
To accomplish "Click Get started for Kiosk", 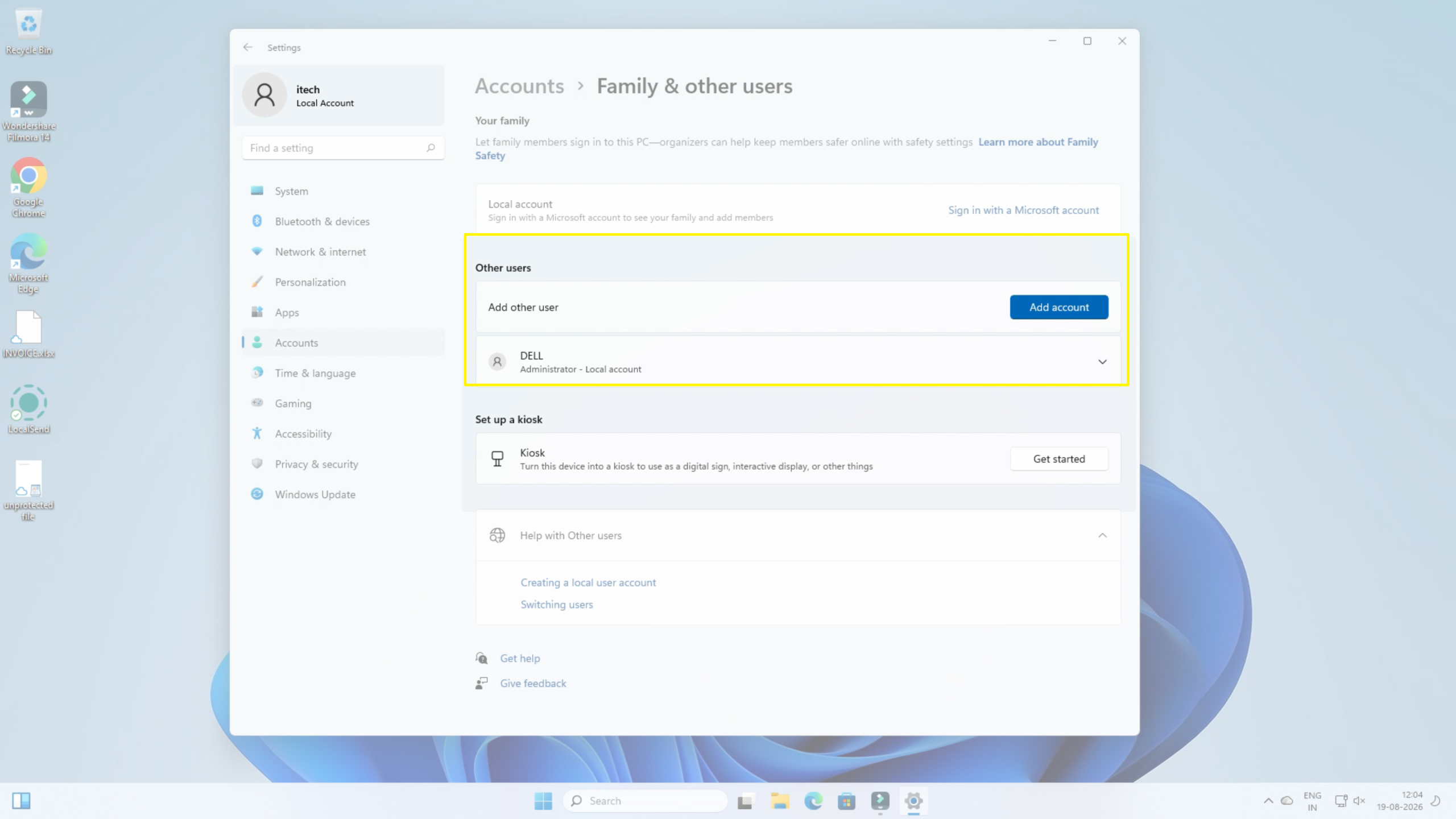I will (x=1059, y=459).
